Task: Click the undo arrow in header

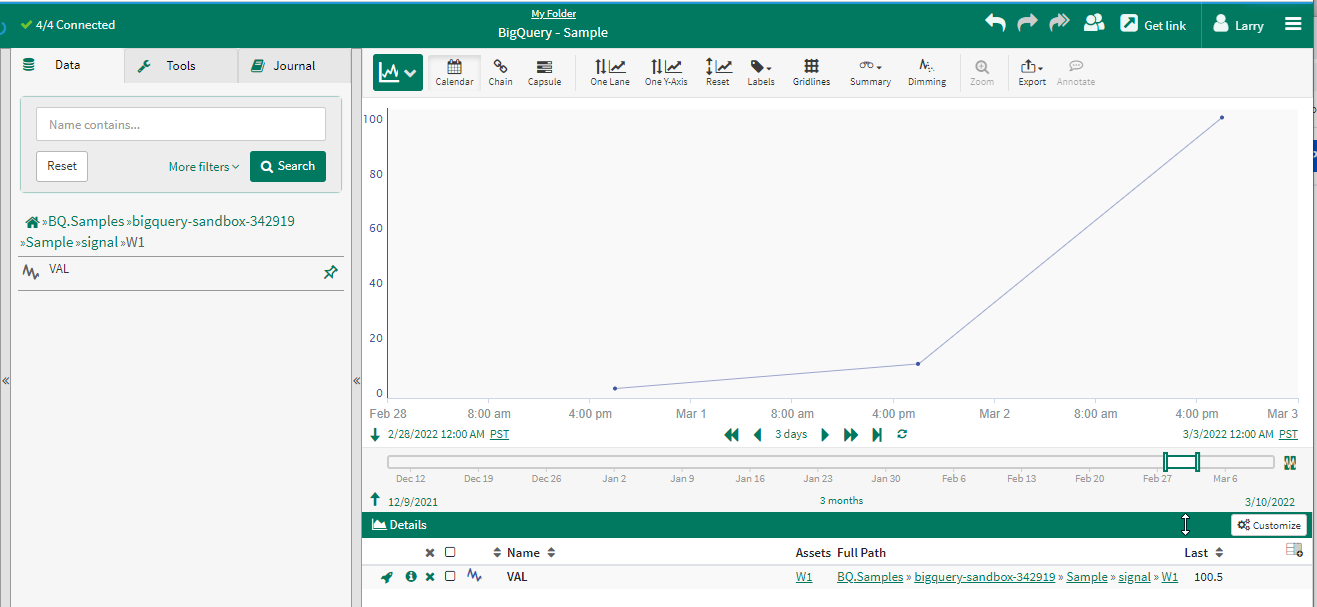Action: (995, 24)
